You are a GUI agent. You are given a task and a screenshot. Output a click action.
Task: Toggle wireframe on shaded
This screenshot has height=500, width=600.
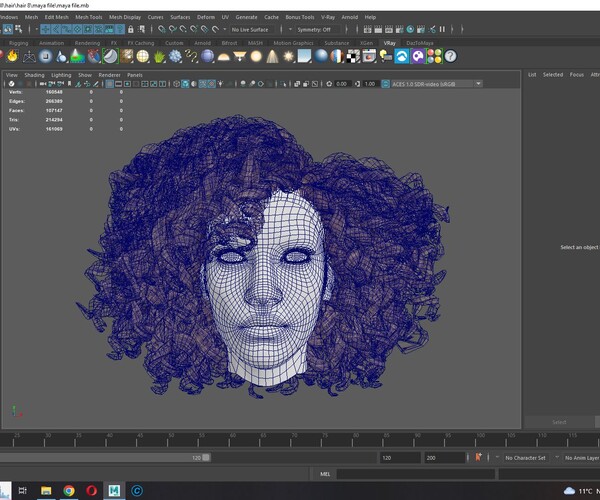pos(203,84)
